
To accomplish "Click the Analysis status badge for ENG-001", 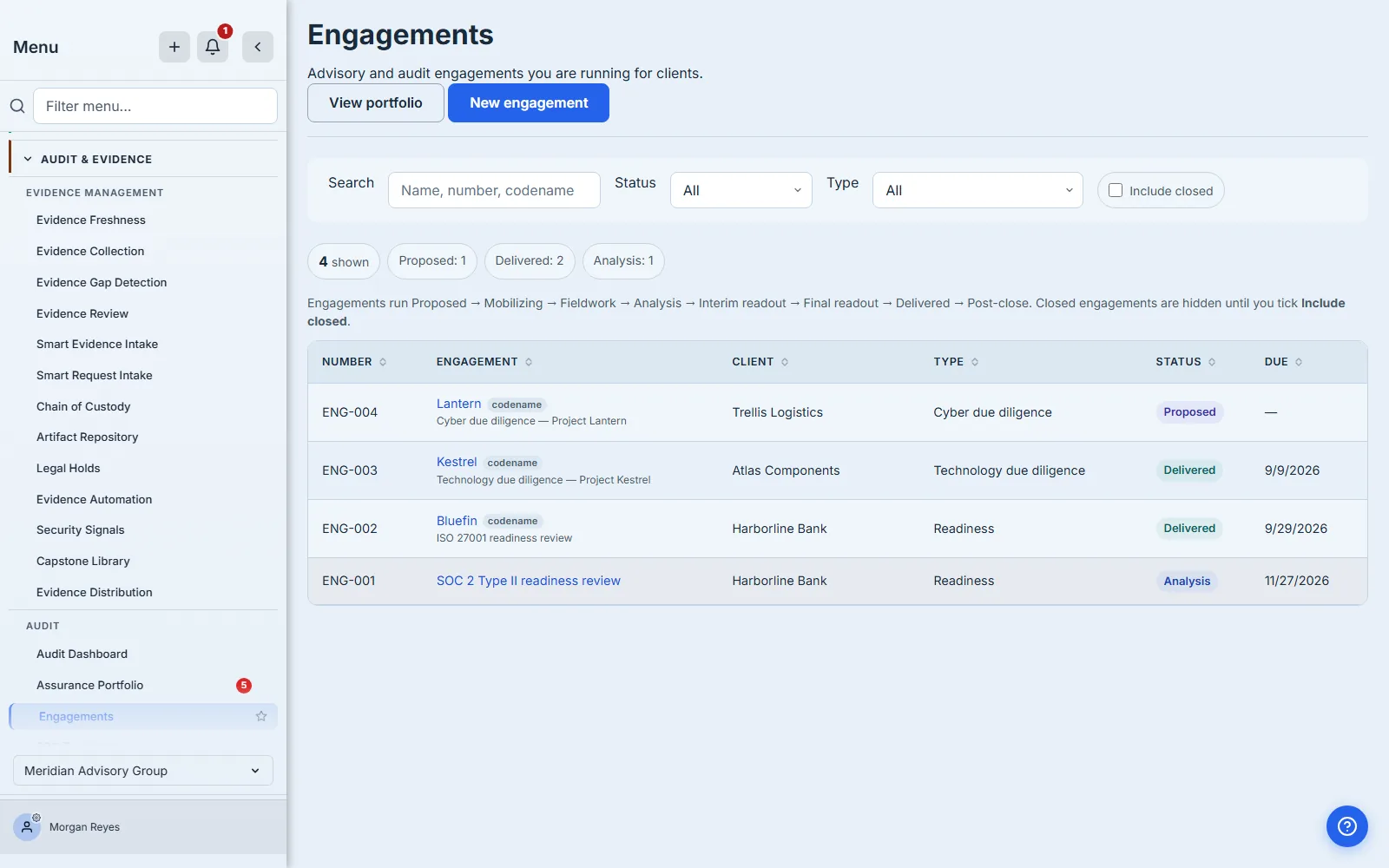I will 1187,582.
